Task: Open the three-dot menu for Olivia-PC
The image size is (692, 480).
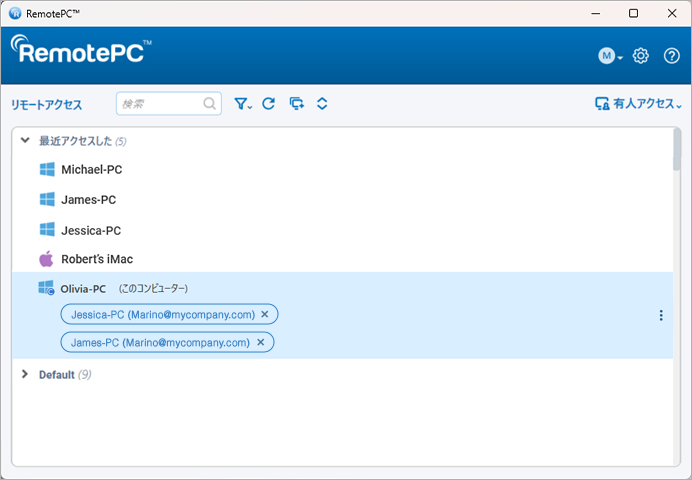Action: click(661, 315)
